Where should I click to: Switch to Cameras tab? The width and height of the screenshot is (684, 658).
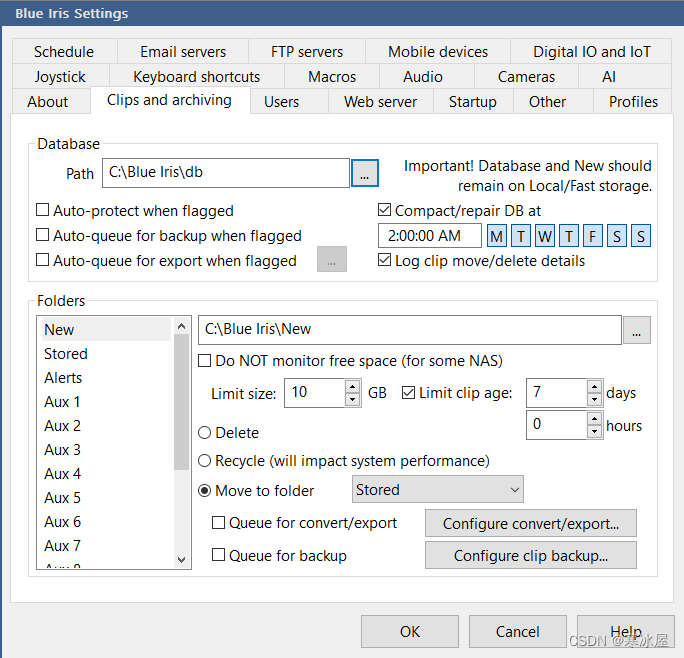click(x=526, y=76)
